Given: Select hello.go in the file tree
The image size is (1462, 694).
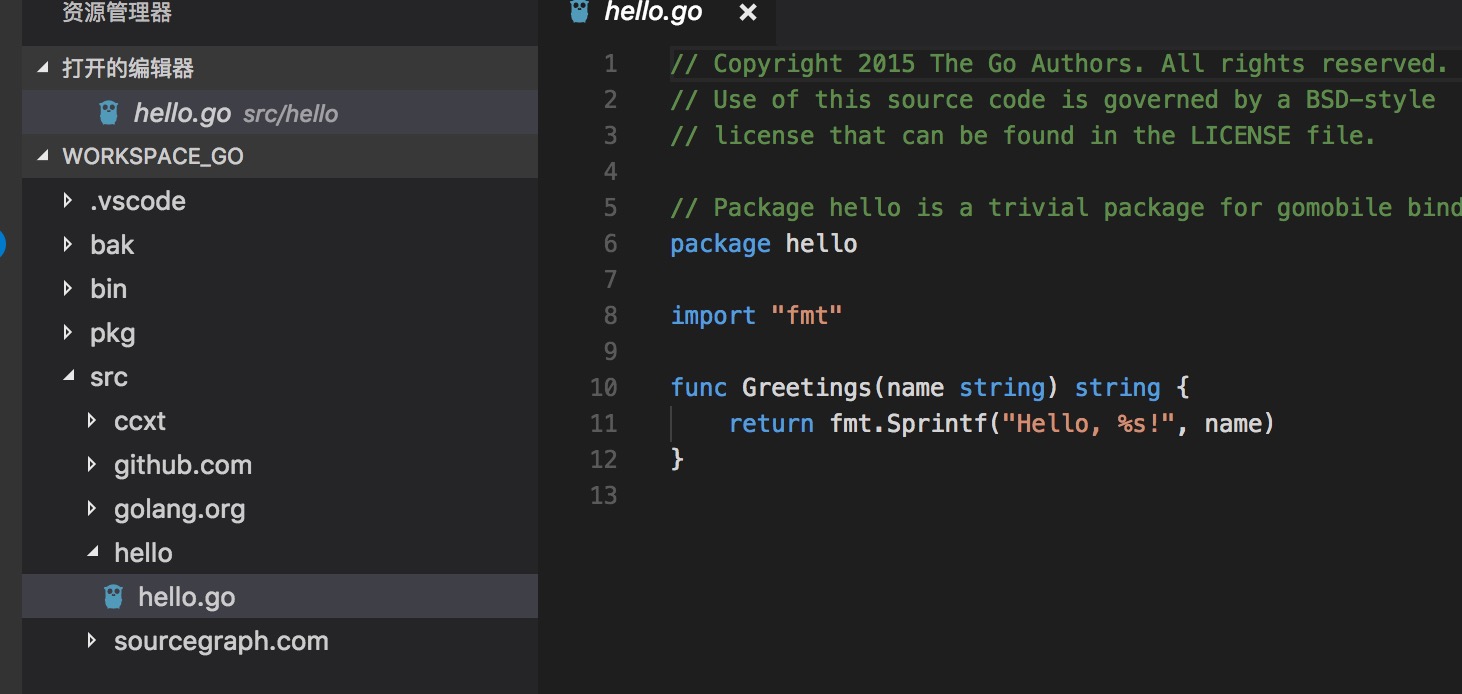Looking at the screenshot, I should coord(280,597).
